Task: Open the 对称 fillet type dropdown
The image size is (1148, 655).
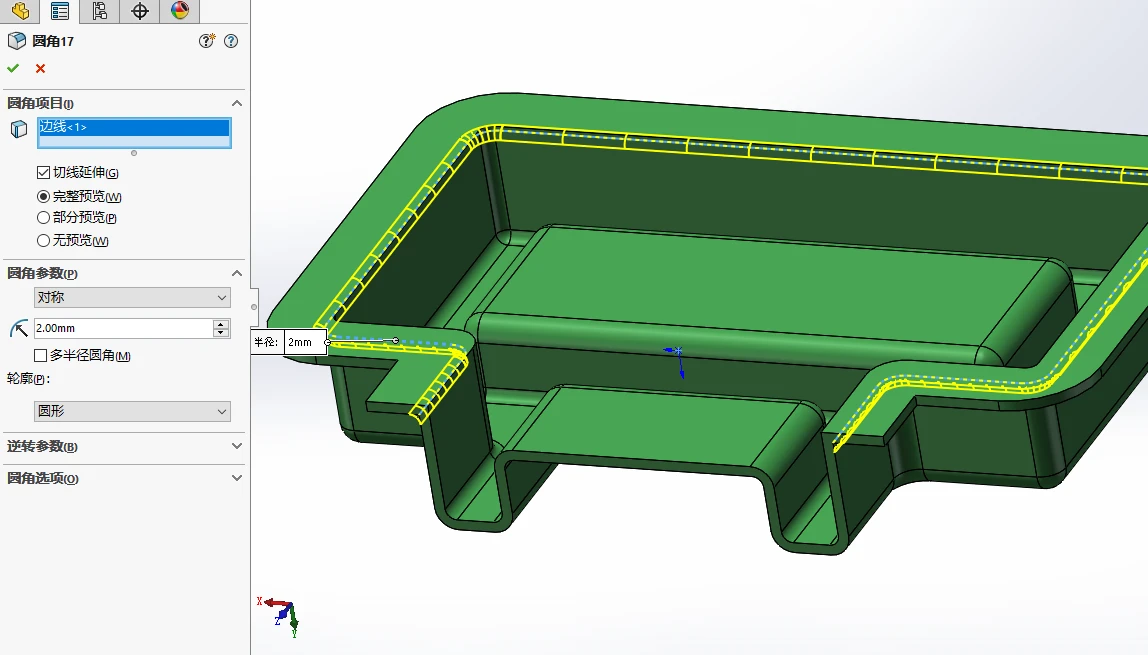Action: point(133,297)
